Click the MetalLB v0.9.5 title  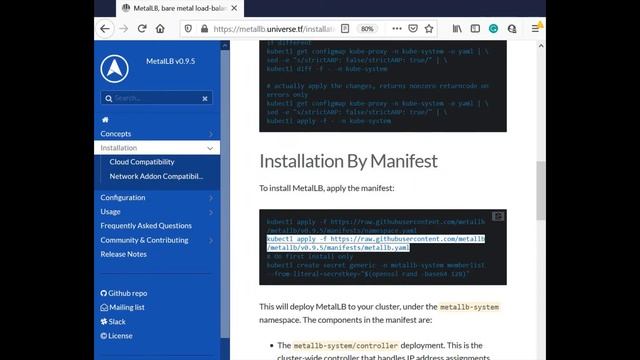171,61
